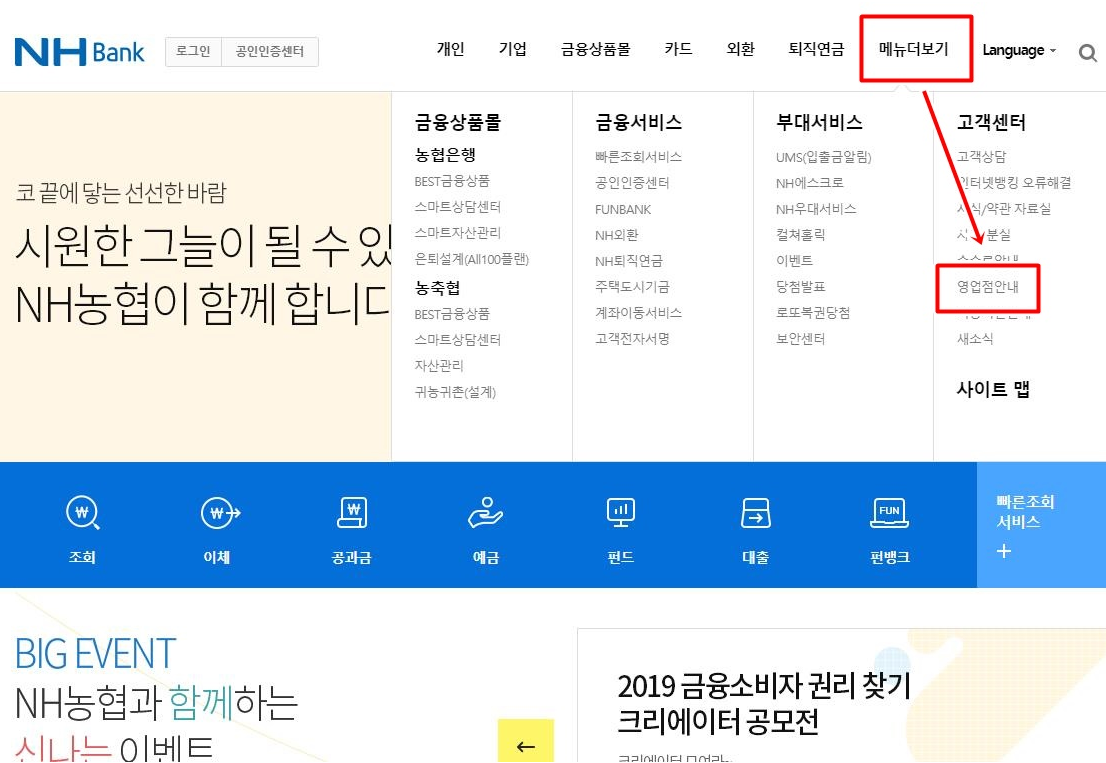The height and width of the screenshot is (763, 1106).
Task: Open the 컬쳐홀릭 link
Action: [800, 235]
